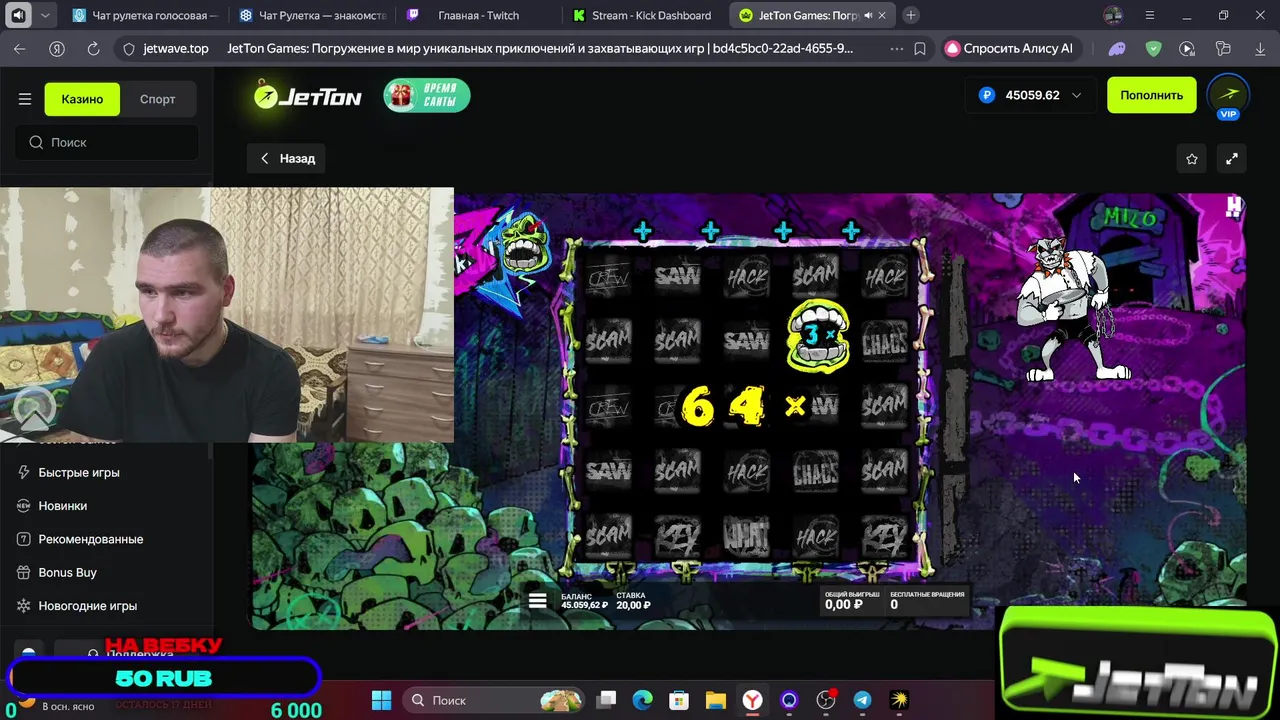Open Yandex home button in toolbar
The image size is (1280, 720).
click(57, 48)
